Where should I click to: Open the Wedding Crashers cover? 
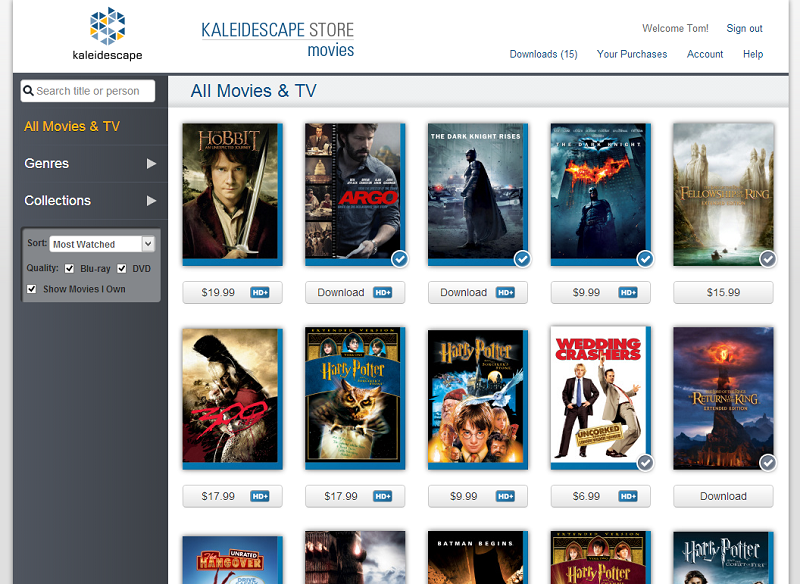(601, 398)
